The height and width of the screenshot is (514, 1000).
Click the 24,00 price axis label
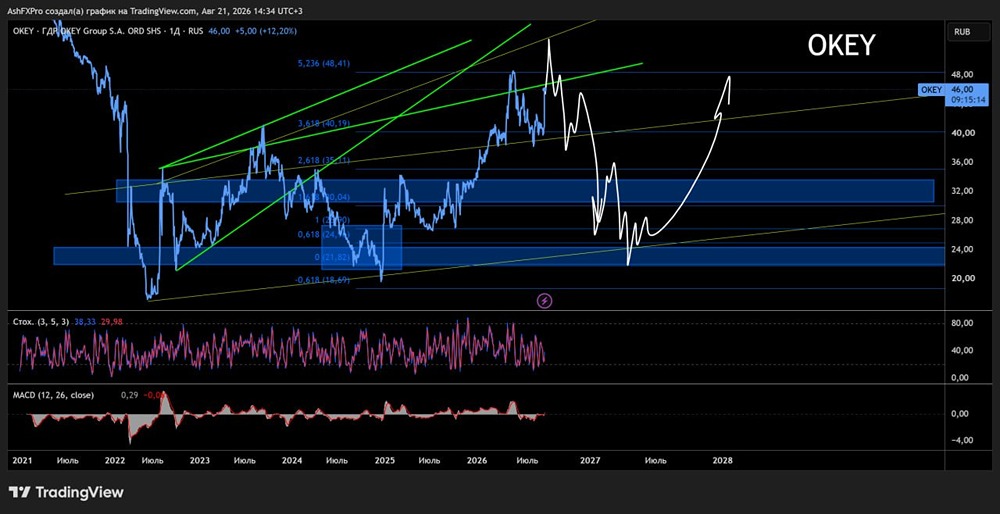pos(961,249)
